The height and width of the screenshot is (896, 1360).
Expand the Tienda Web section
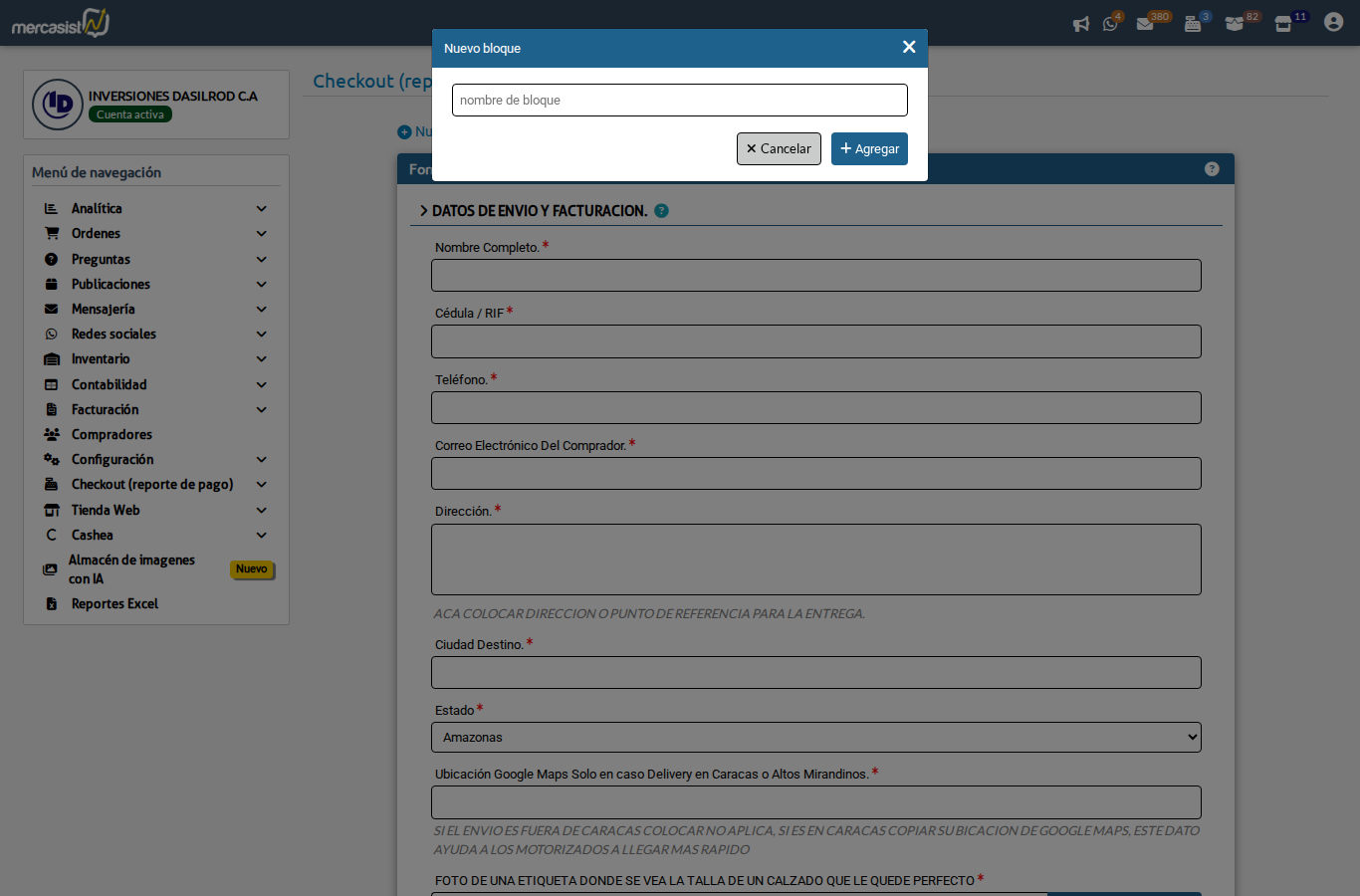click(x=105, y=510)
